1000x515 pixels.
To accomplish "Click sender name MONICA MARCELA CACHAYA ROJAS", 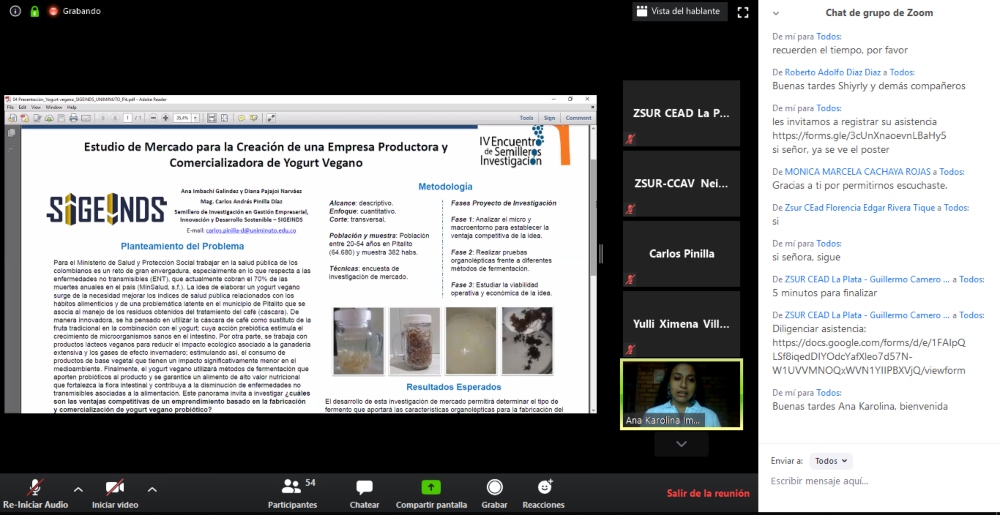I will pos(857,171).
